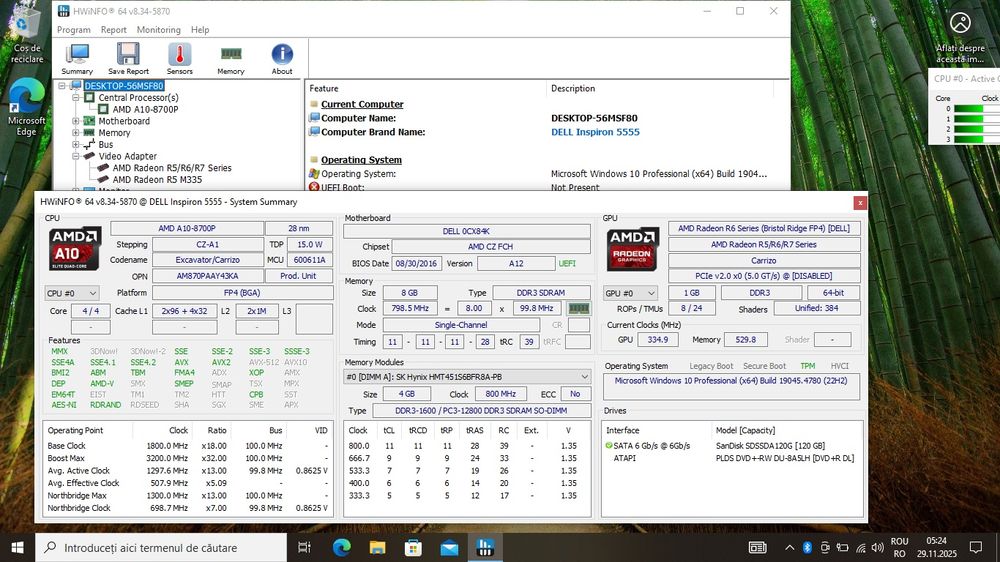Click the SATA drive green status icon
Screen dimensions: 1000x562
(x=608, y=445)
